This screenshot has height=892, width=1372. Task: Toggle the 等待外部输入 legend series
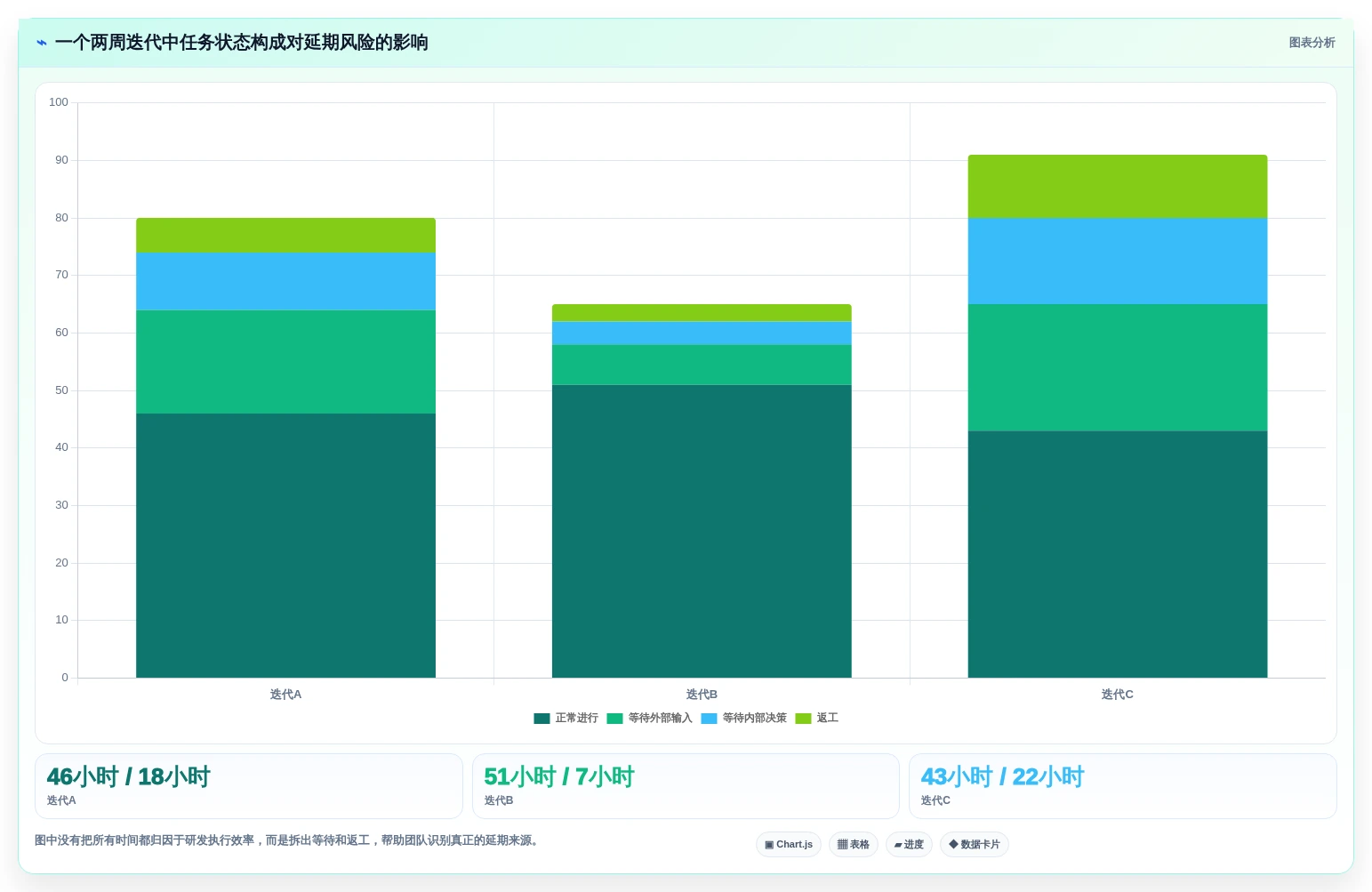tap(649, 718)
